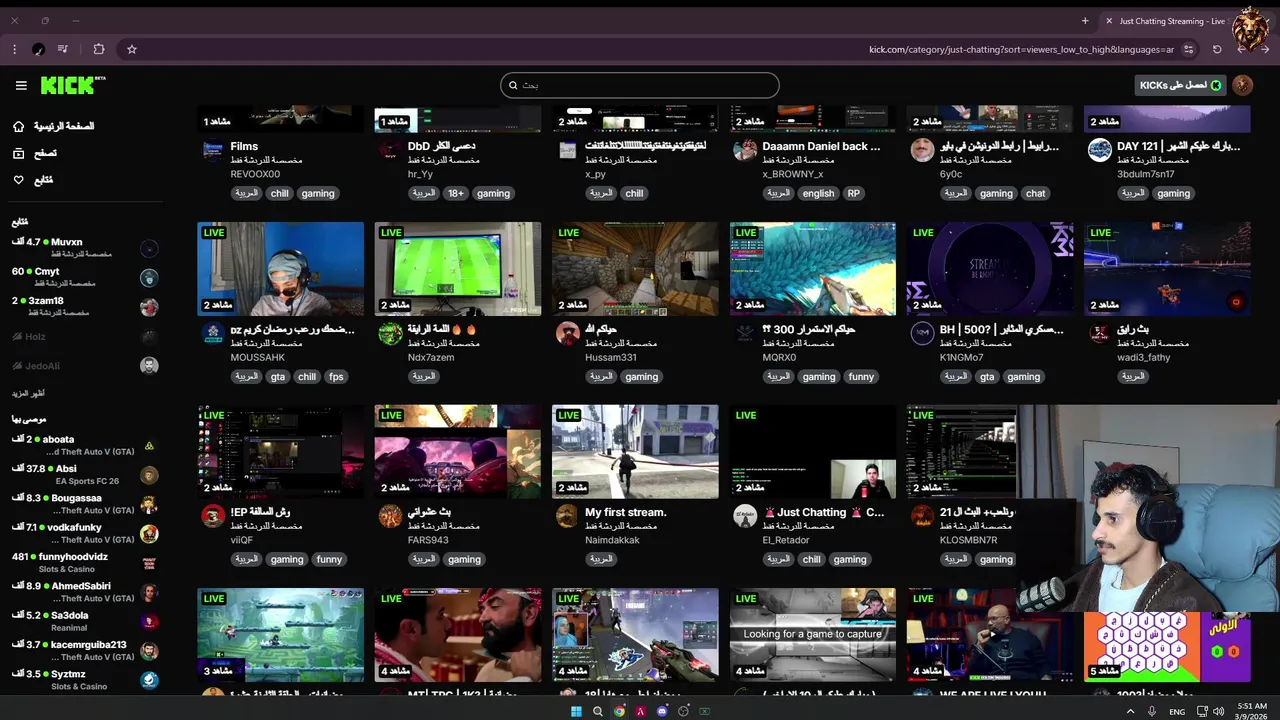1280x720 pixels.
Task: Open MOUSSAHK live stream thumbnail
Action: [x=281, y=268]
